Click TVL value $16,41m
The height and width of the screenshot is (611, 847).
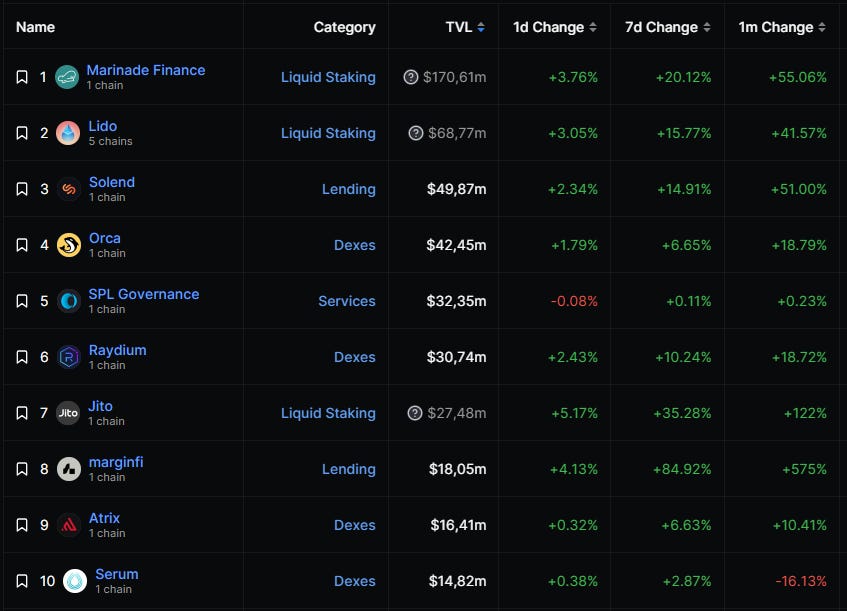458,525
